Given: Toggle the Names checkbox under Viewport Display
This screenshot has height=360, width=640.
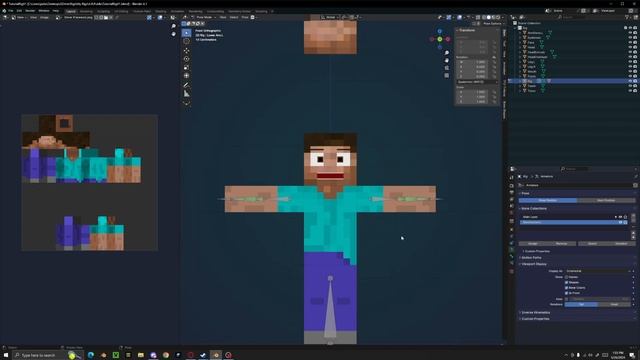Looking at the screenshot, I should point(567,277).
